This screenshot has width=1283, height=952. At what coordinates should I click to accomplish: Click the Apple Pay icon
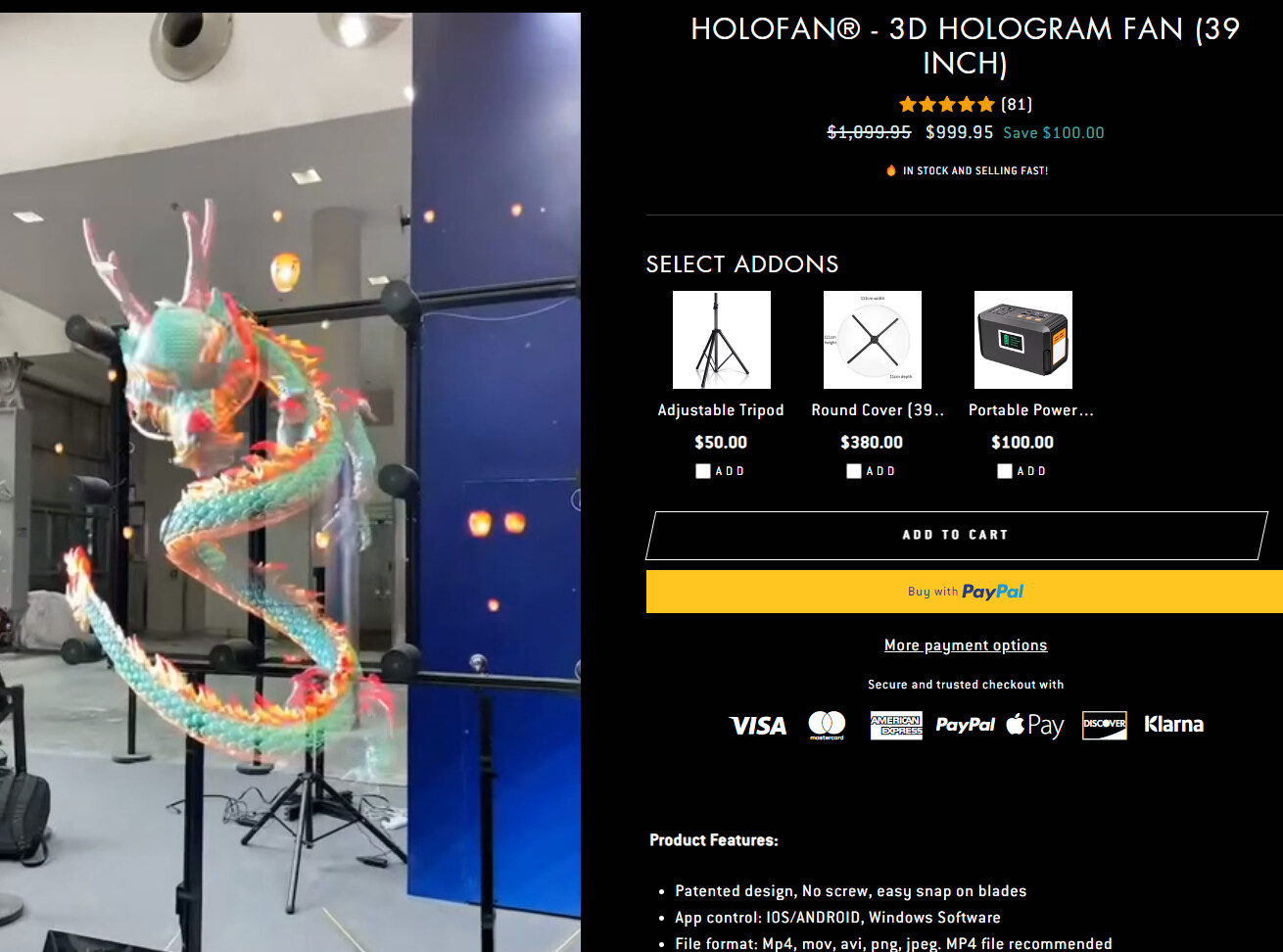[x=1035, y=725]
